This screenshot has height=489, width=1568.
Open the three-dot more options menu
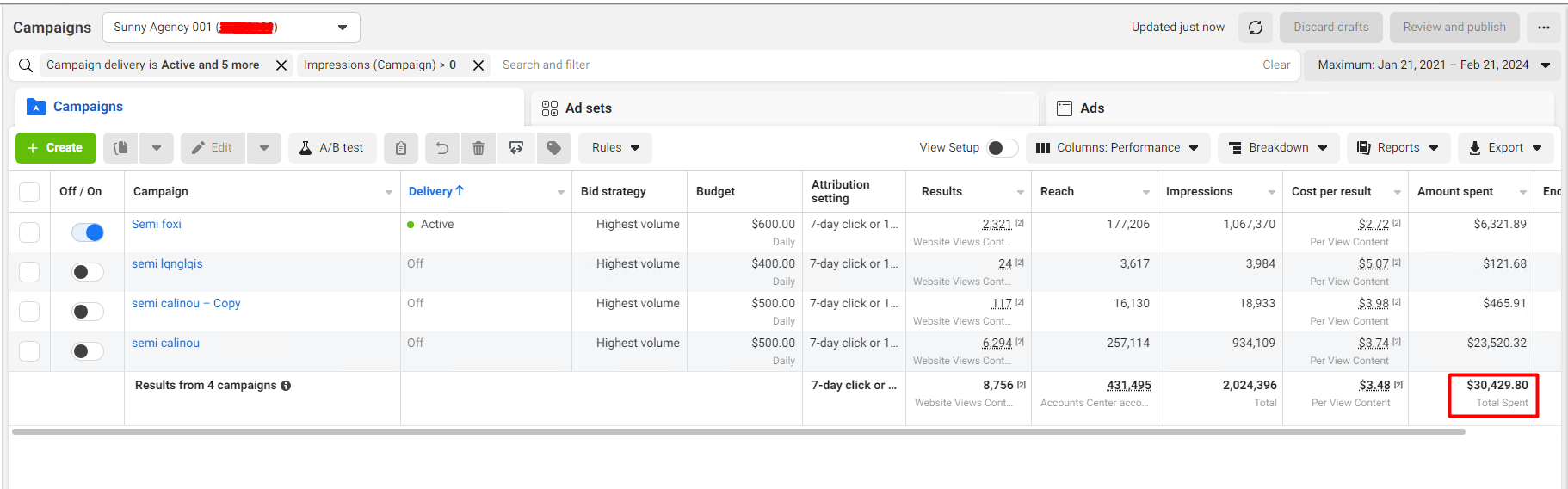1544,28
